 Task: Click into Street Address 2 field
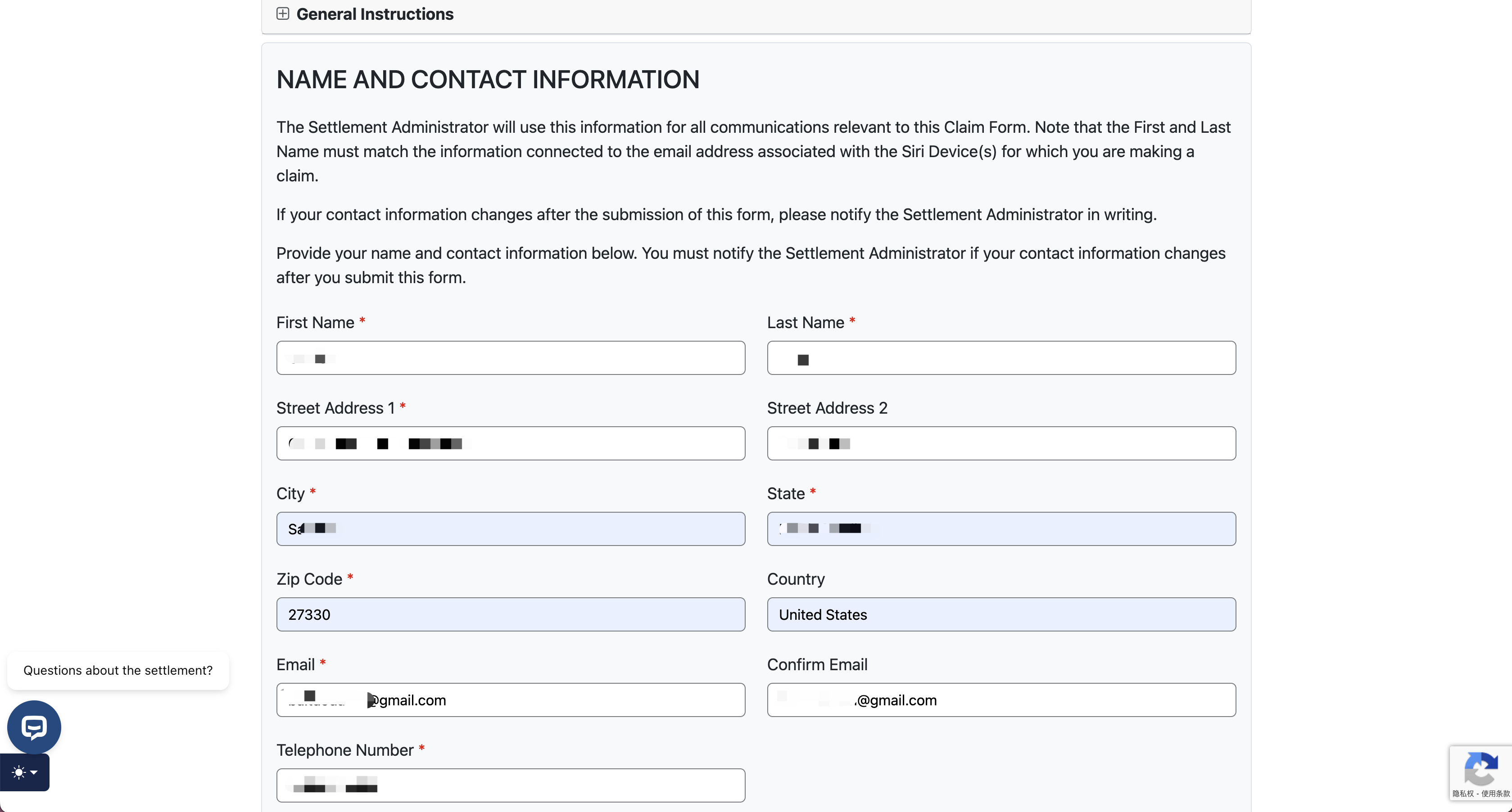(x=1001, y=443)
